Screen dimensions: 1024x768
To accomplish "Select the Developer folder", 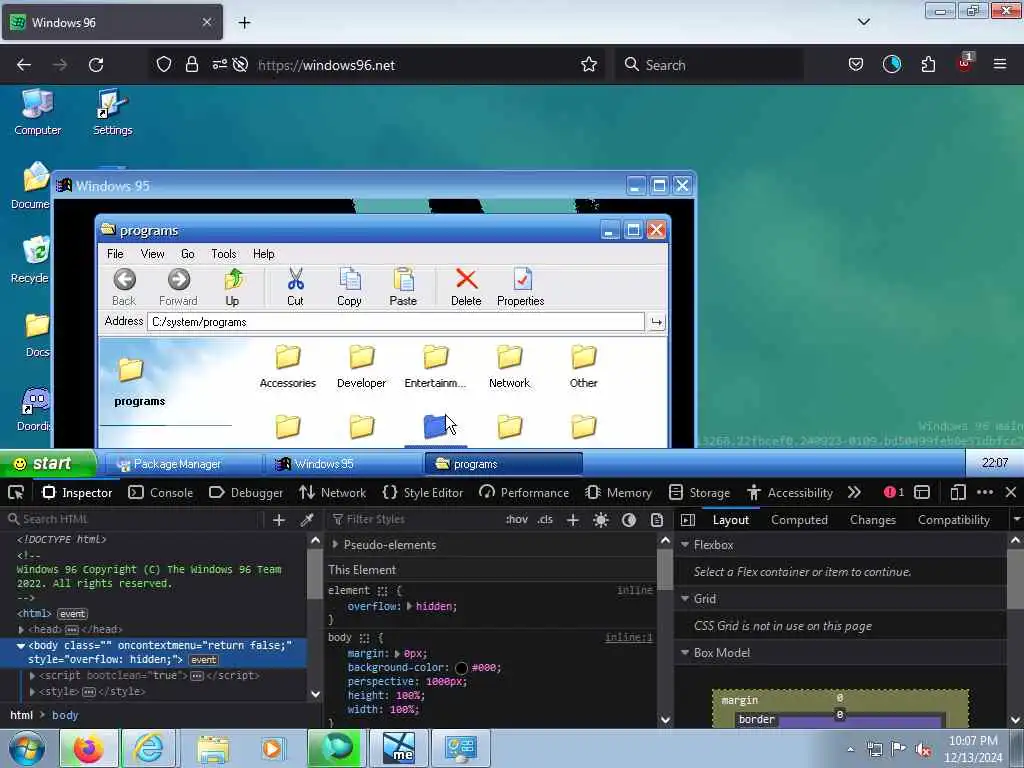I will pyautogui.click(x=362, y=366).
